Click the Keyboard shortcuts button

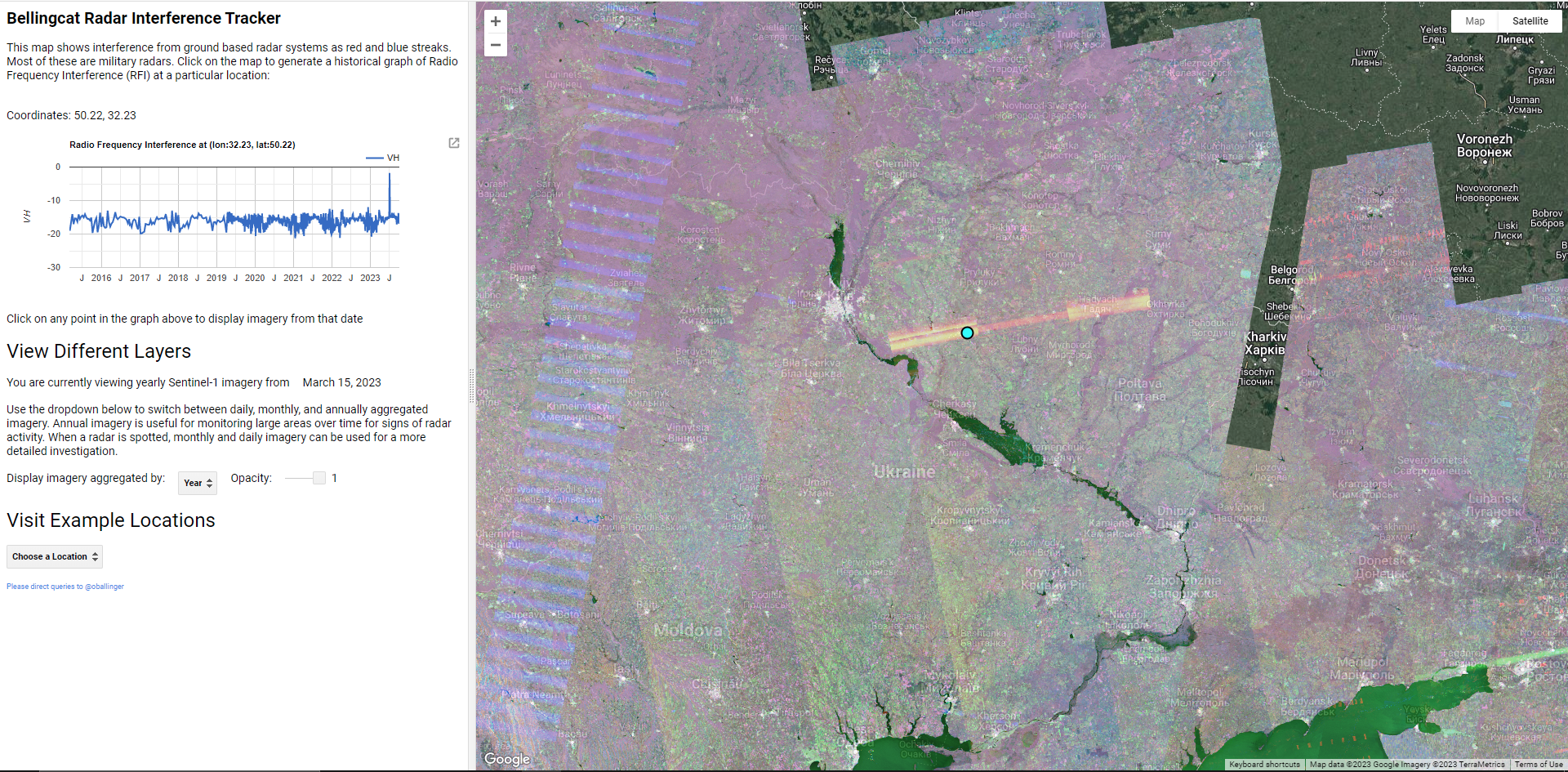[x=1264, y=765]
